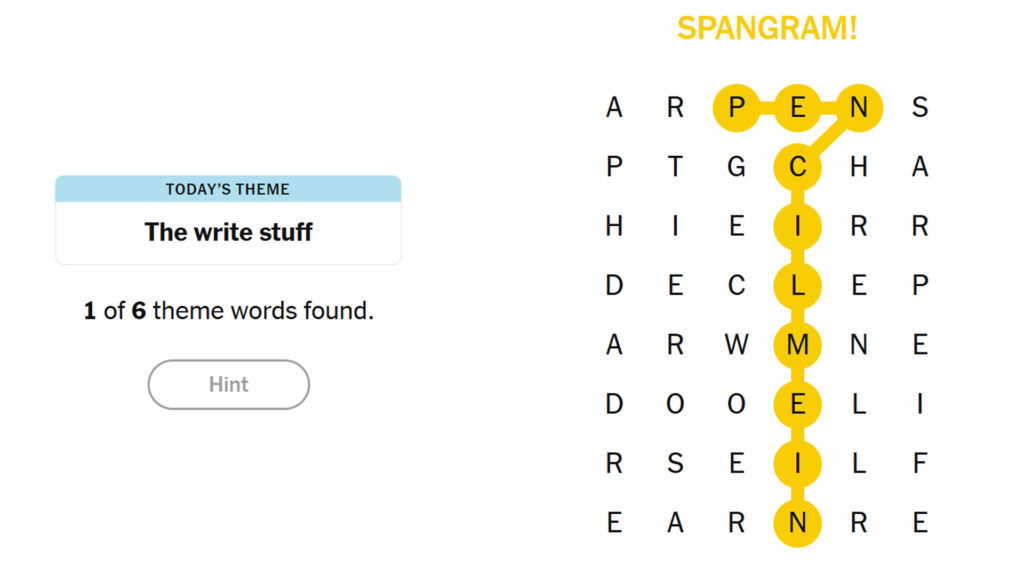1024x576 pixels.
Task: Select the highlighted letter P in the top row
Action: (737, 107)
